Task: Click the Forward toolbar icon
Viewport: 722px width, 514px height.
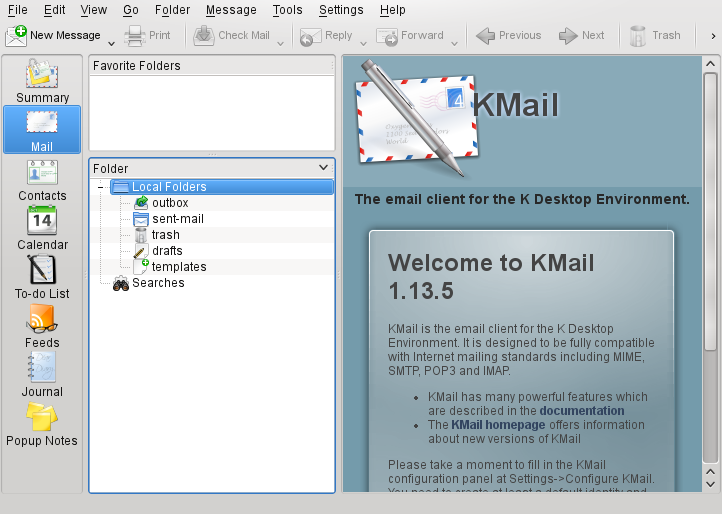Action: tap(387, 36)
